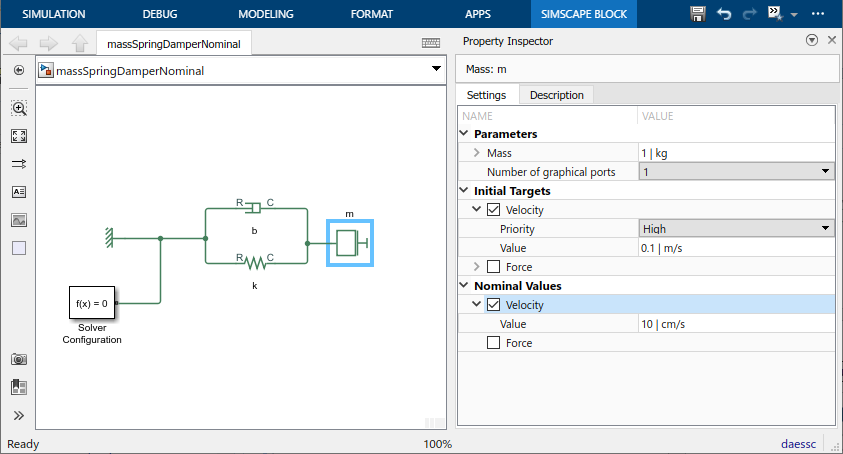Click the initial Velocity value field
This screenshot has width=843, height=454.
(x=736, y=248)
